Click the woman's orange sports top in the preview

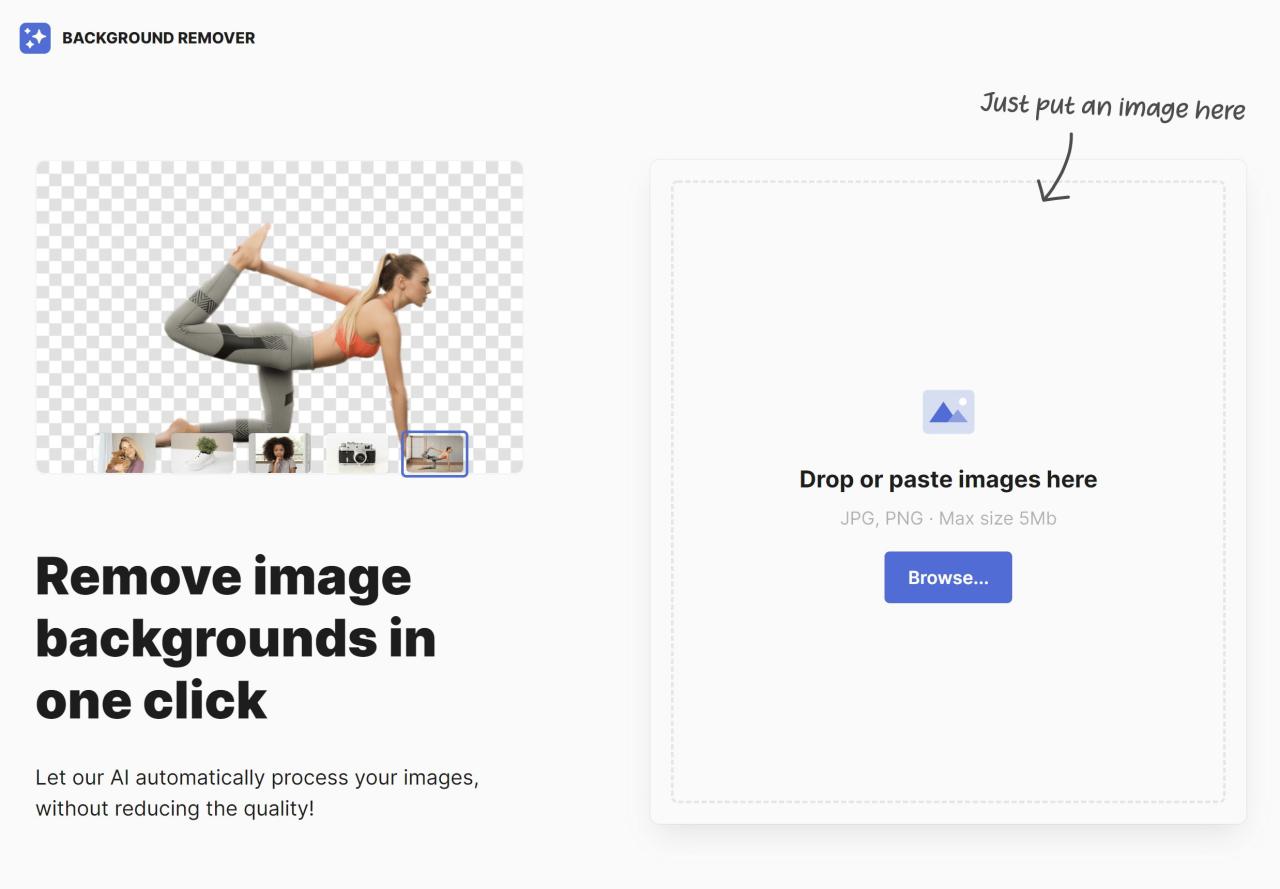(x=358, y=337)
